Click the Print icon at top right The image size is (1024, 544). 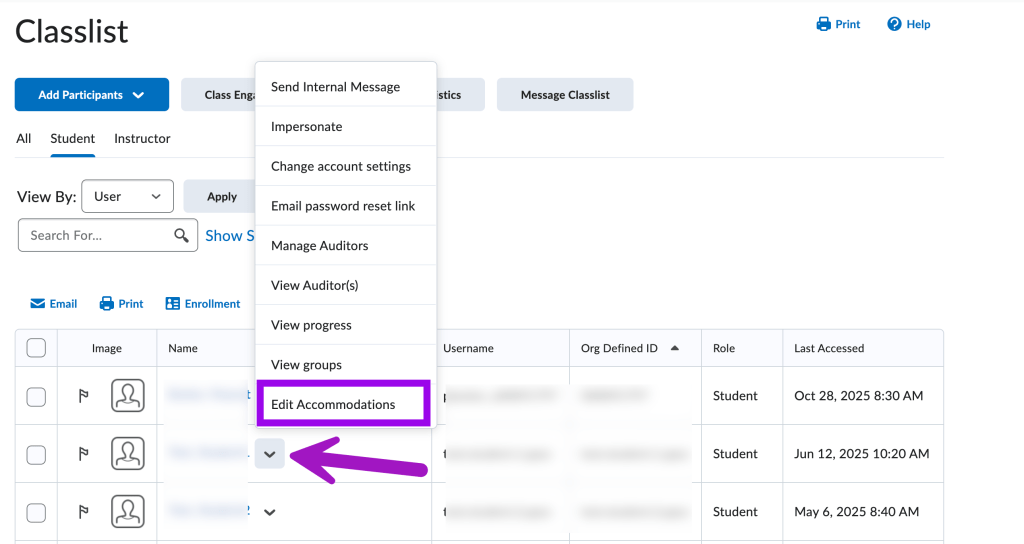(x=824, y=24)
